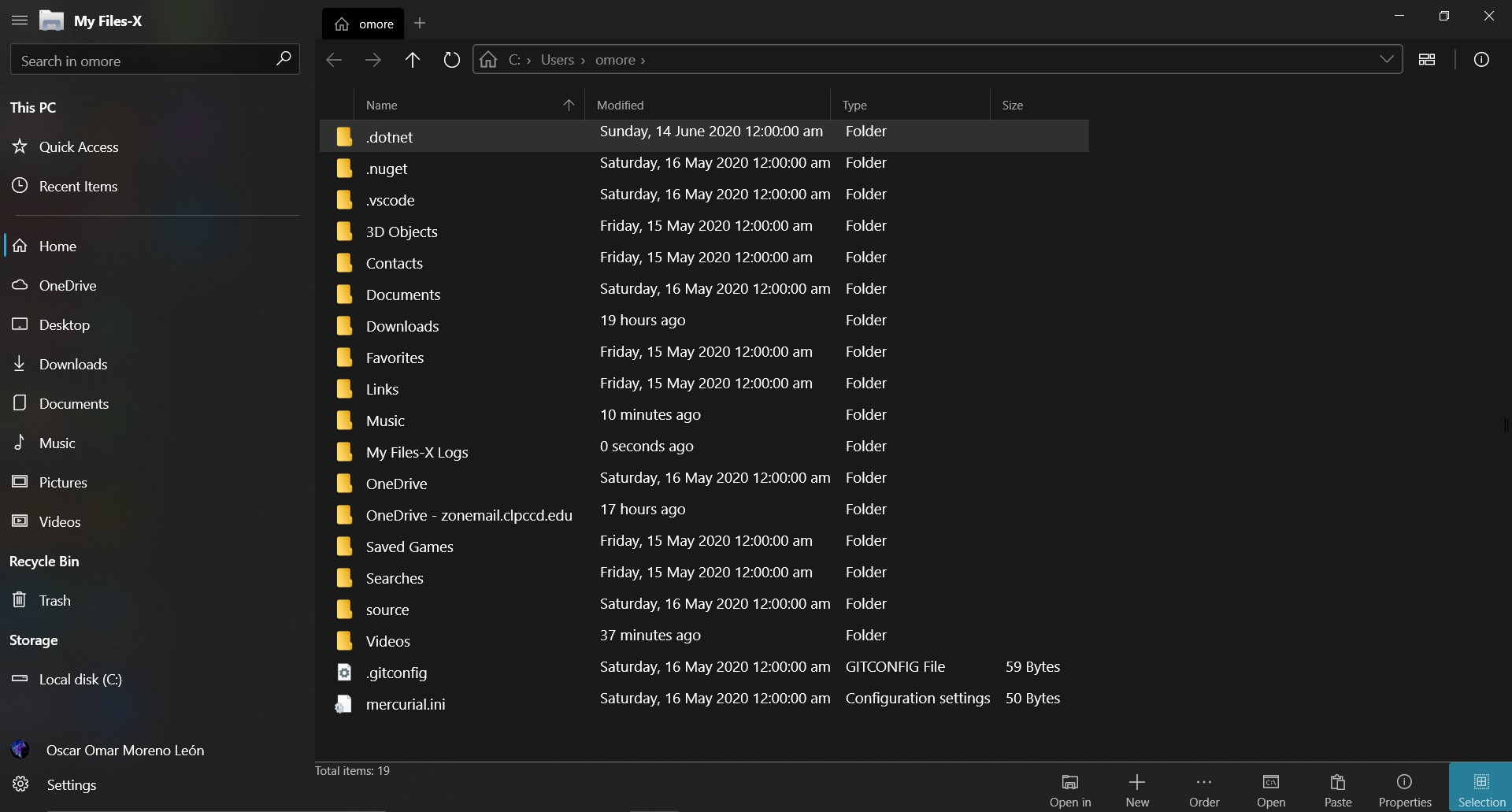Click the home icon in the address bar

pos(487,60)
